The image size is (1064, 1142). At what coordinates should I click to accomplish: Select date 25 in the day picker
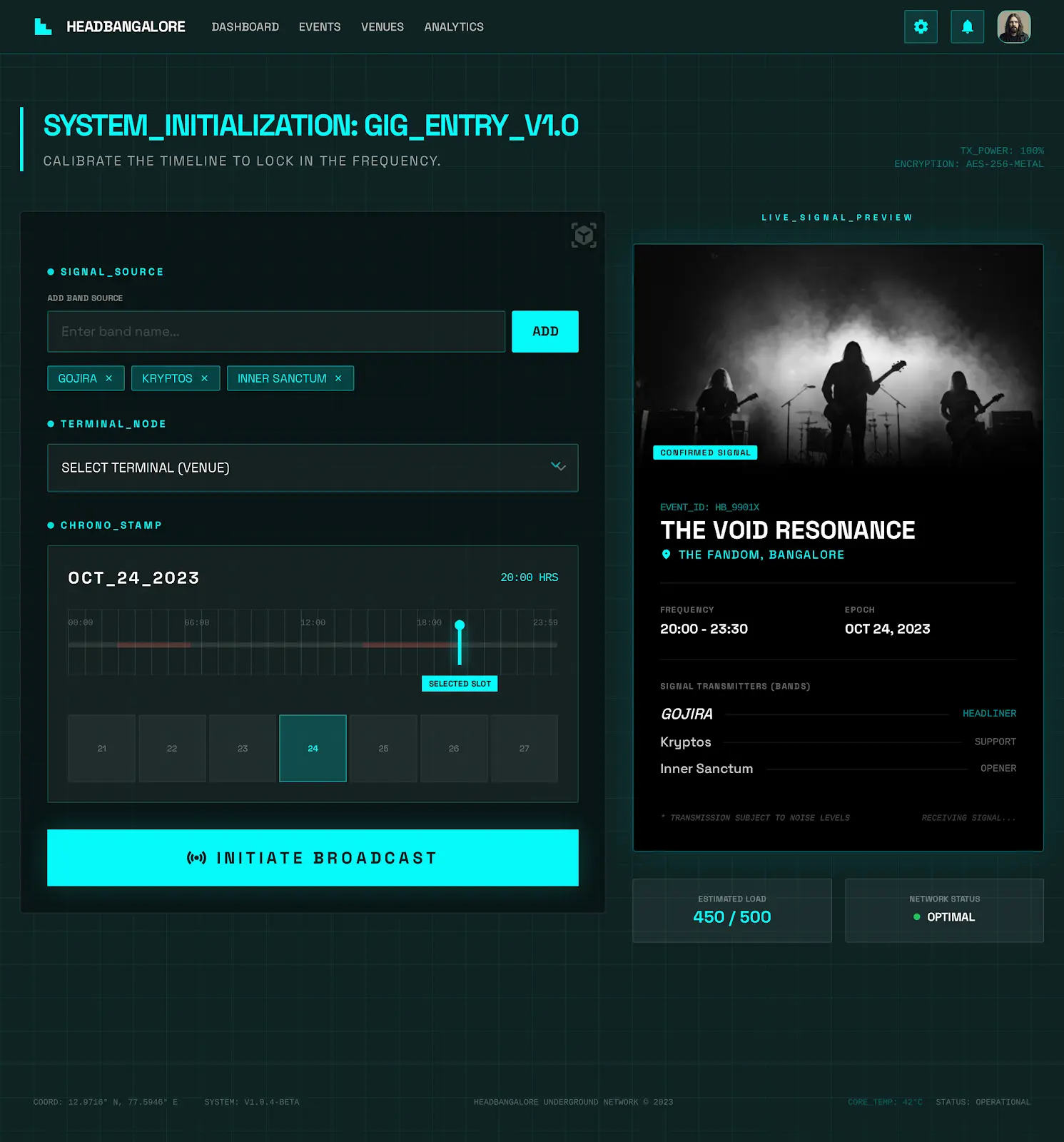pos(383,749)
